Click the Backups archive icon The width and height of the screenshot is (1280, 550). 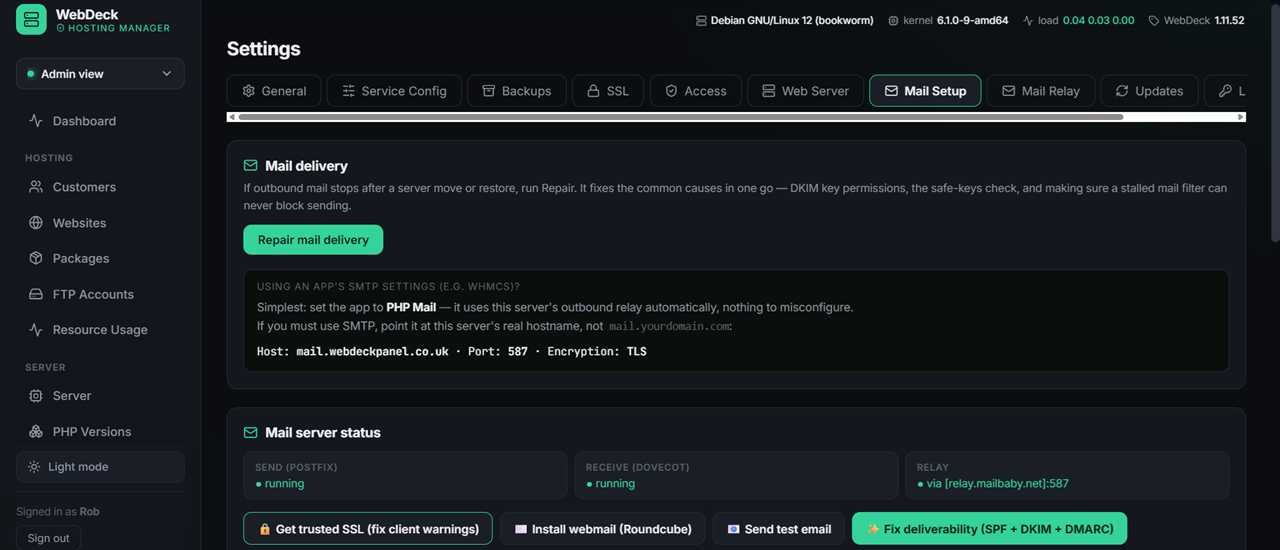click(x=489, y=91)
